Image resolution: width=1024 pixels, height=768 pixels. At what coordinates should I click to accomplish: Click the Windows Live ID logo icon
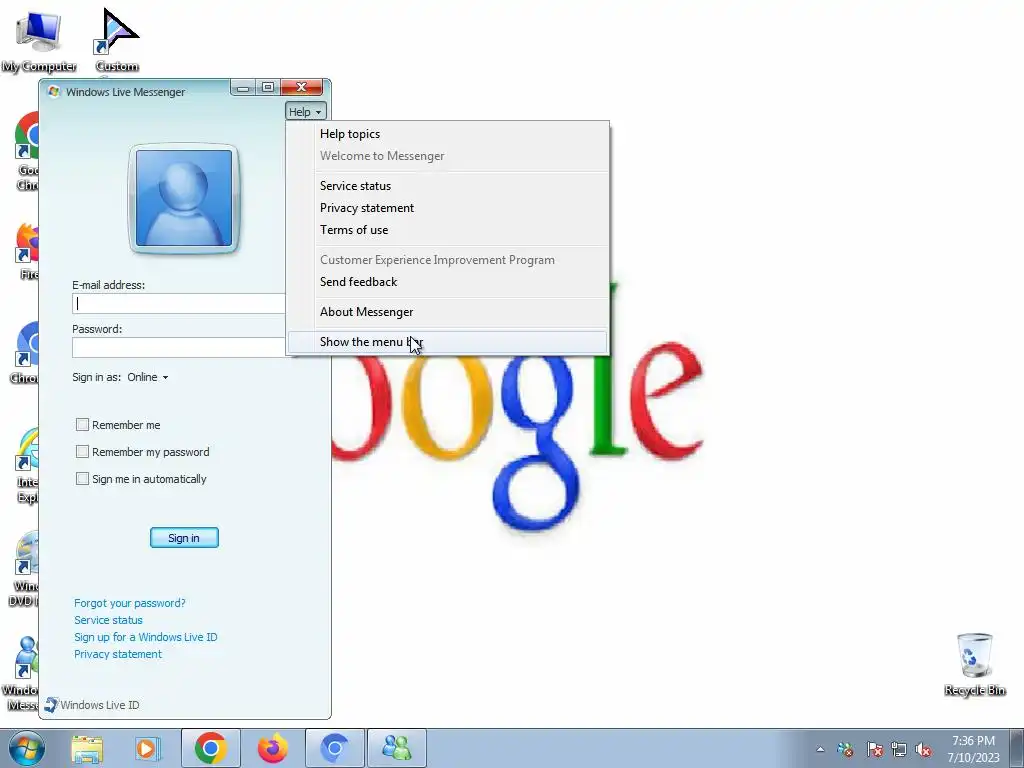(x=51, y=705)
